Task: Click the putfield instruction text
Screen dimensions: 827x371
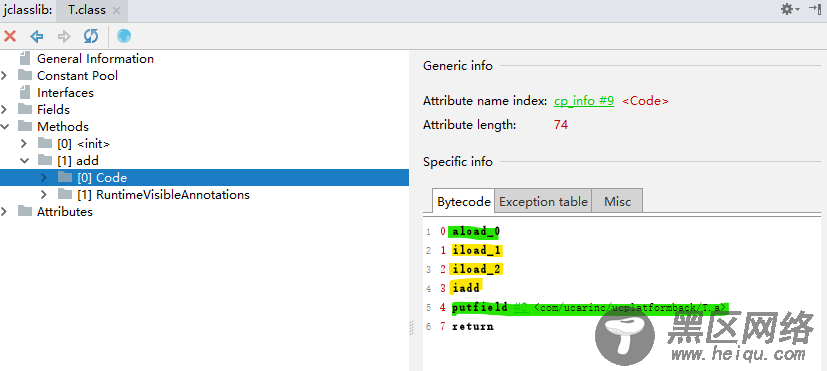Action: (x=479, y=307)
